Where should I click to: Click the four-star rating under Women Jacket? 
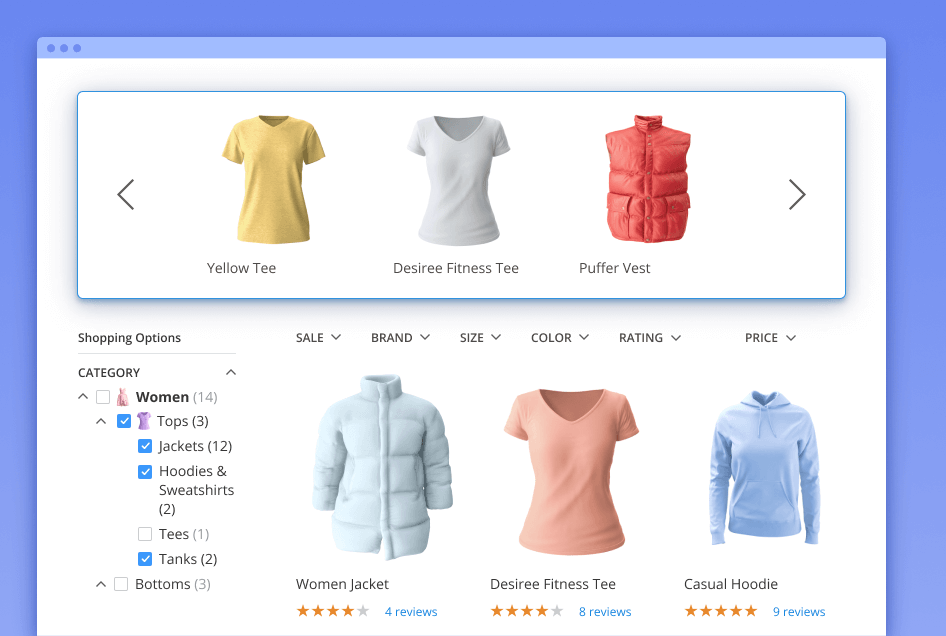332,611
